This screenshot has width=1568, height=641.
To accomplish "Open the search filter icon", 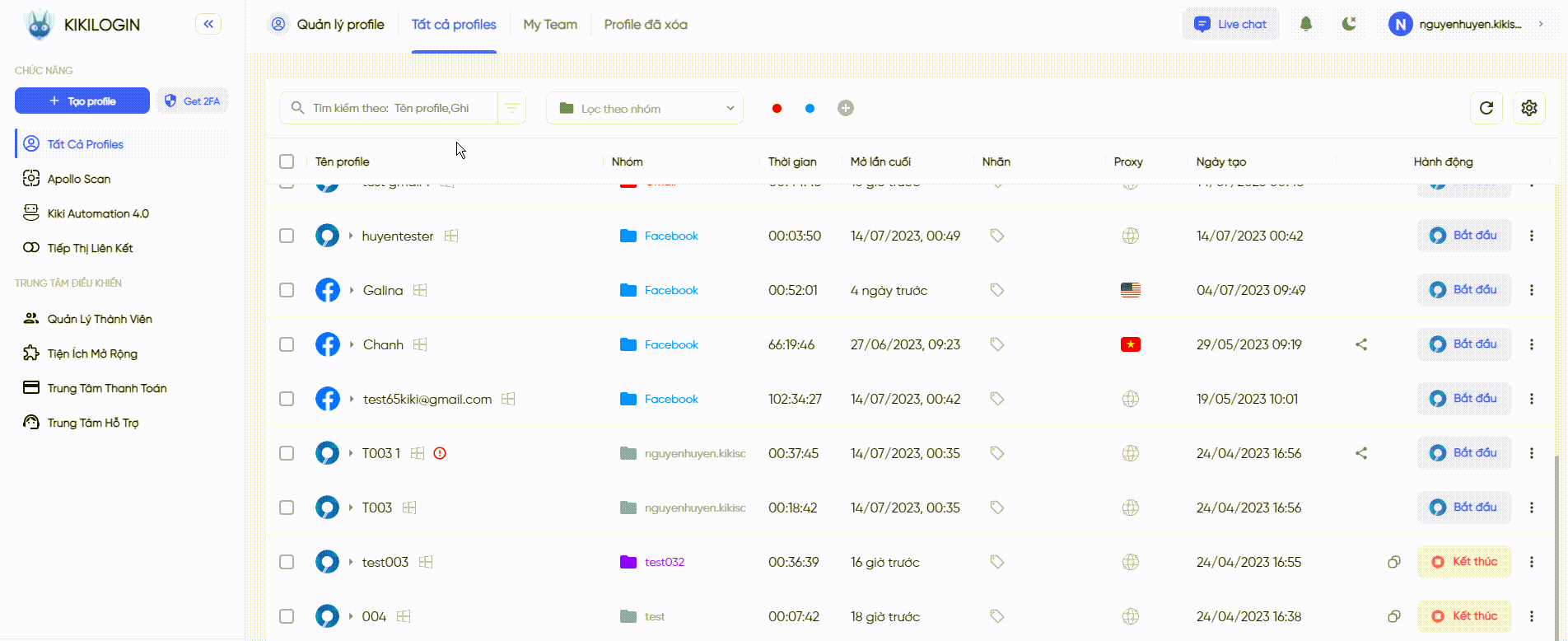I will [x=511, y=108].
